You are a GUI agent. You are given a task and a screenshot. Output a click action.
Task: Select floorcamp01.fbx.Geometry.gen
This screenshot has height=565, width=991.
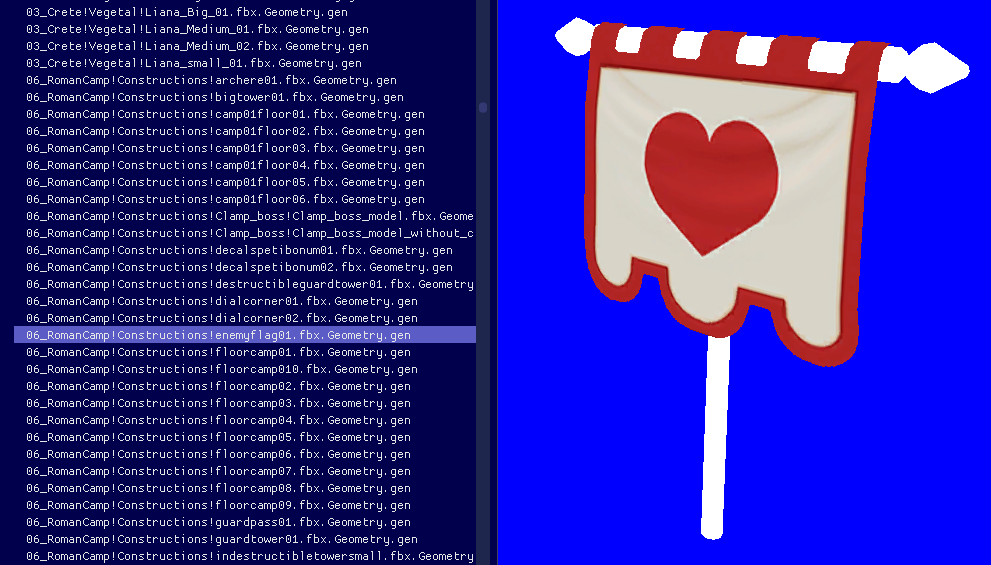coord(245,353)
